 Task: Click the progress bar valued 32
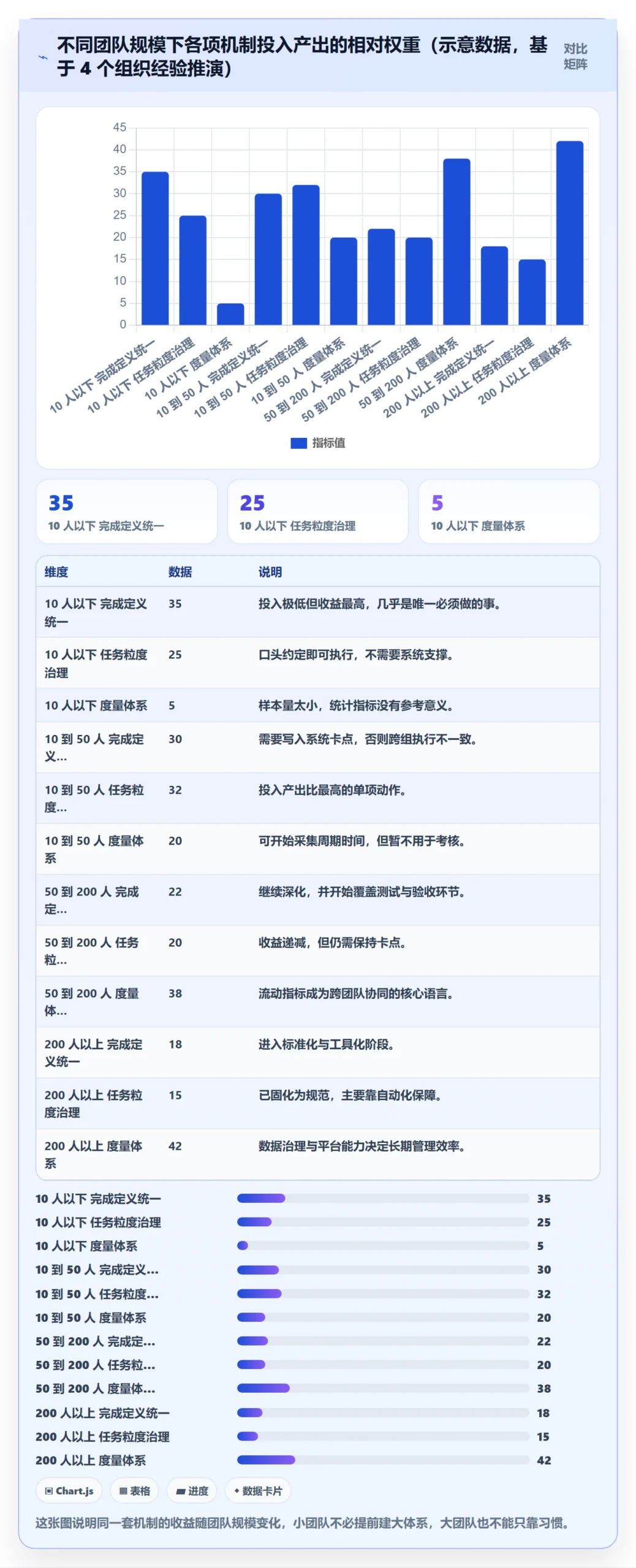tap(383, 1294)
